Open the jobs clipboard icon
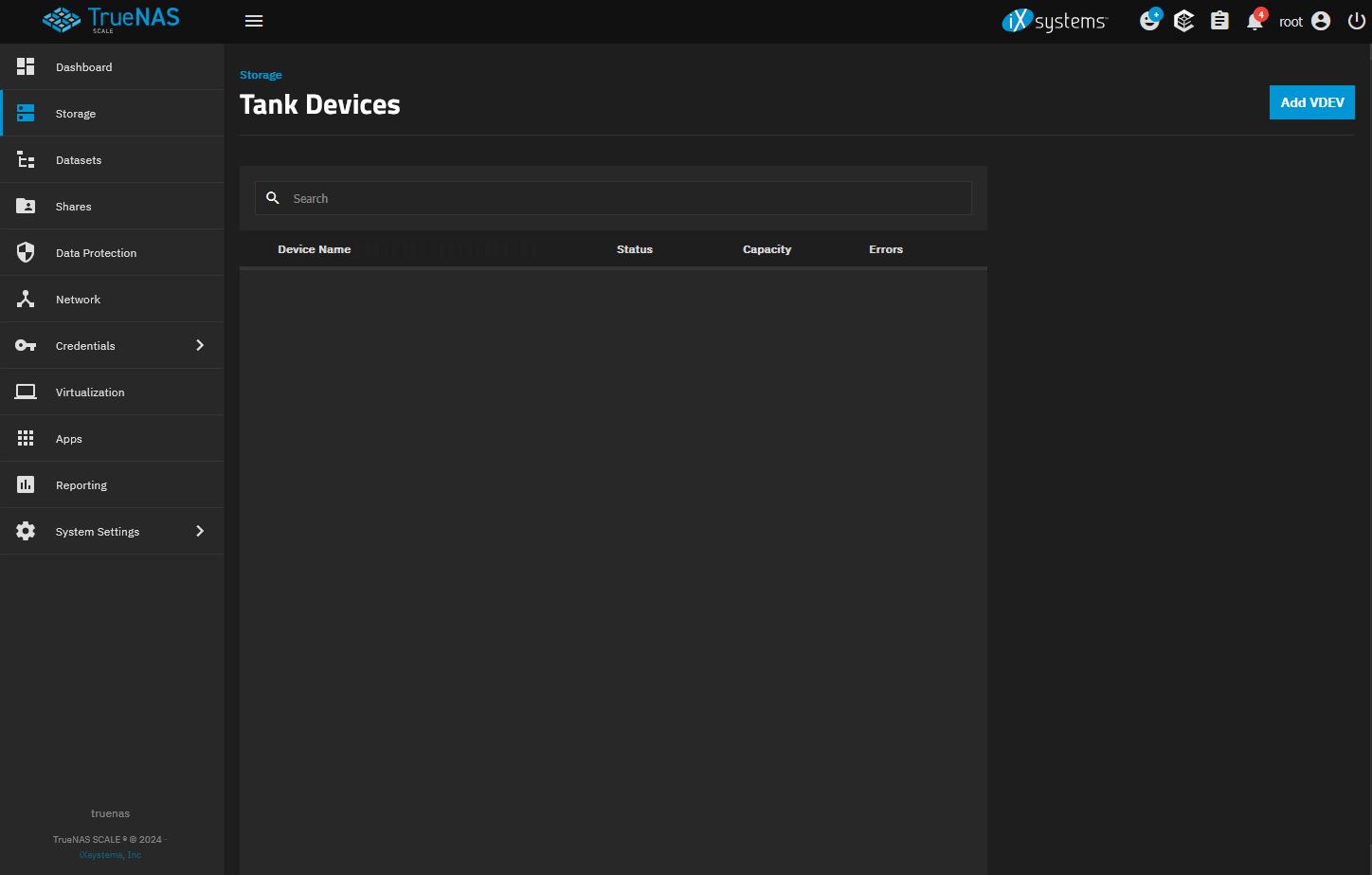 point(1219,21)
